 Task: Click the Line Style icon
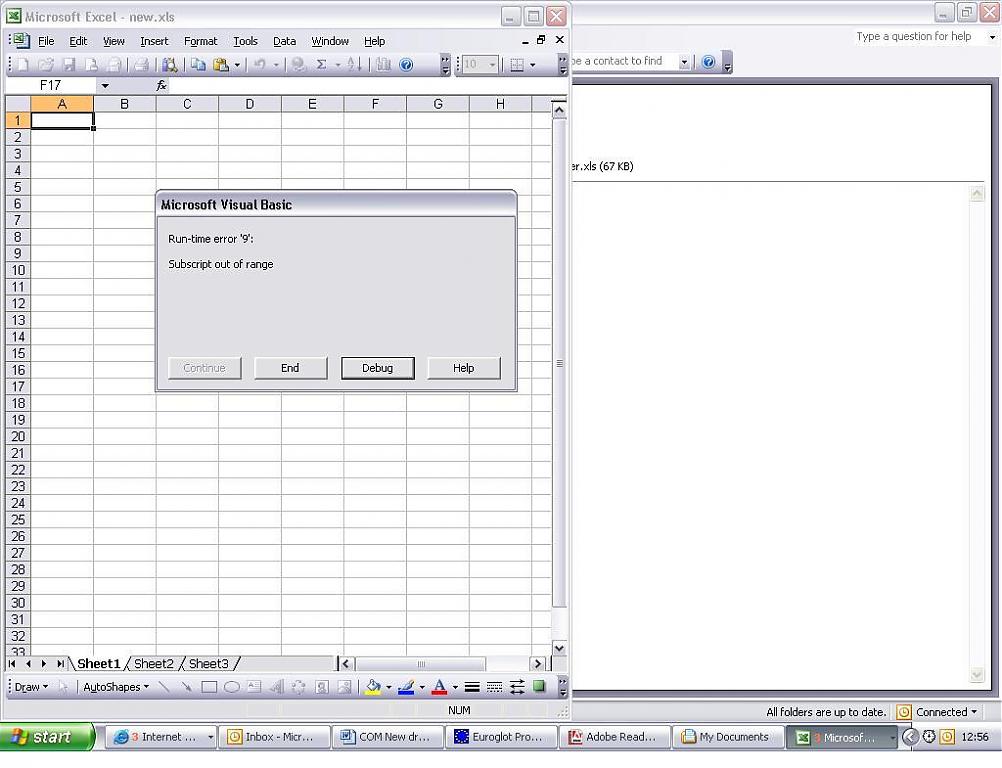pyautogui.click(x=472, y=687)
